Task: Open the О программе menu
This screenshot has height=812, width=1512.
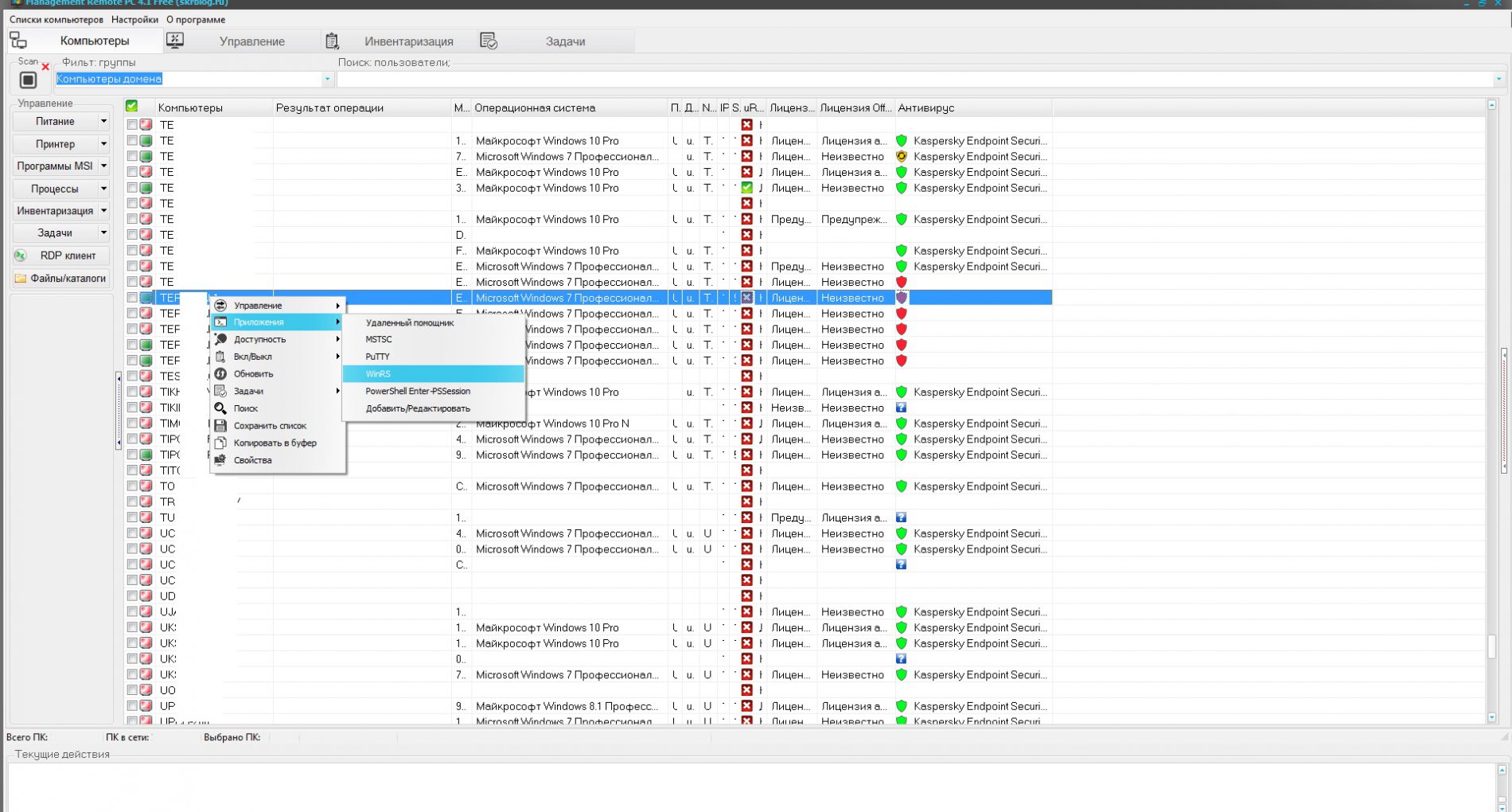Action: click(x=196, y=20)
